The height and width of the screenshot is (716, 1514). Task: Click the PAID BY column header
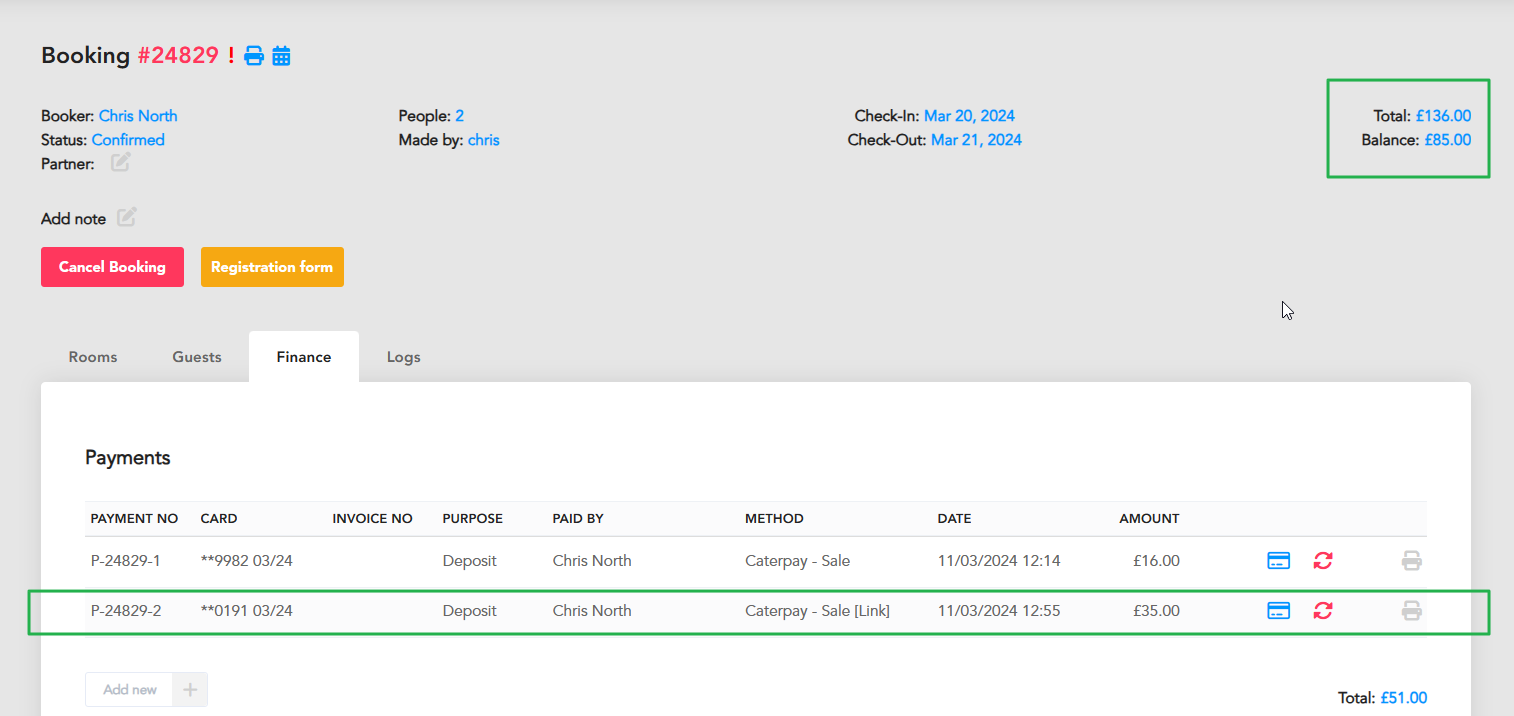[x=578, y=519]
